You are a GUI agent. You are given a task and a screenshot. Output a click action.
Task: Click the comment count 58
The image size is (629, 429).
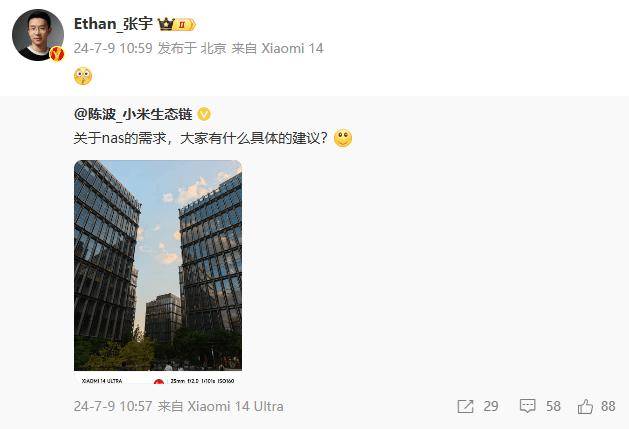pos(553,406)
